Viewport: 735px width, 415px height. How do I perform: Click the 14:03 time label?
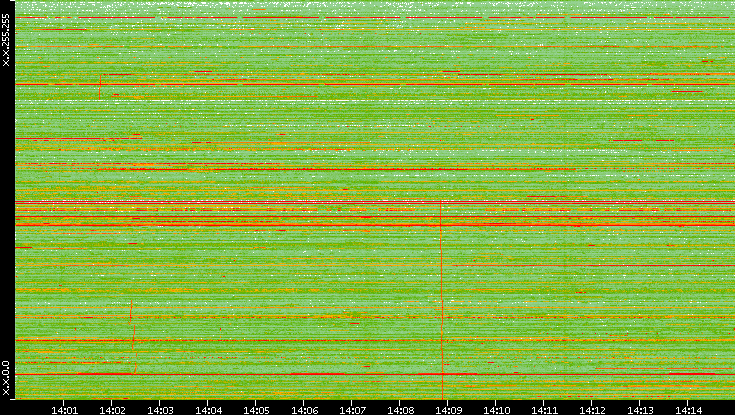(x=161, y=409)
